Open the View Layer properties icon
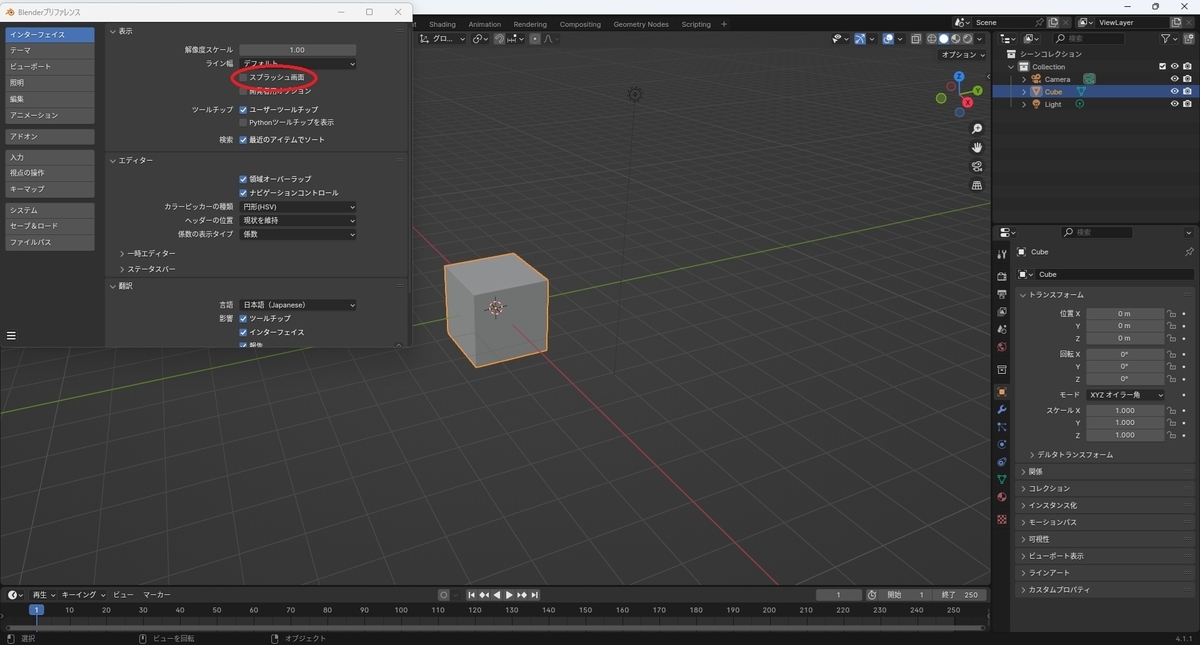The height and width of the screenshot is (645, 1200). [1002, 312]
